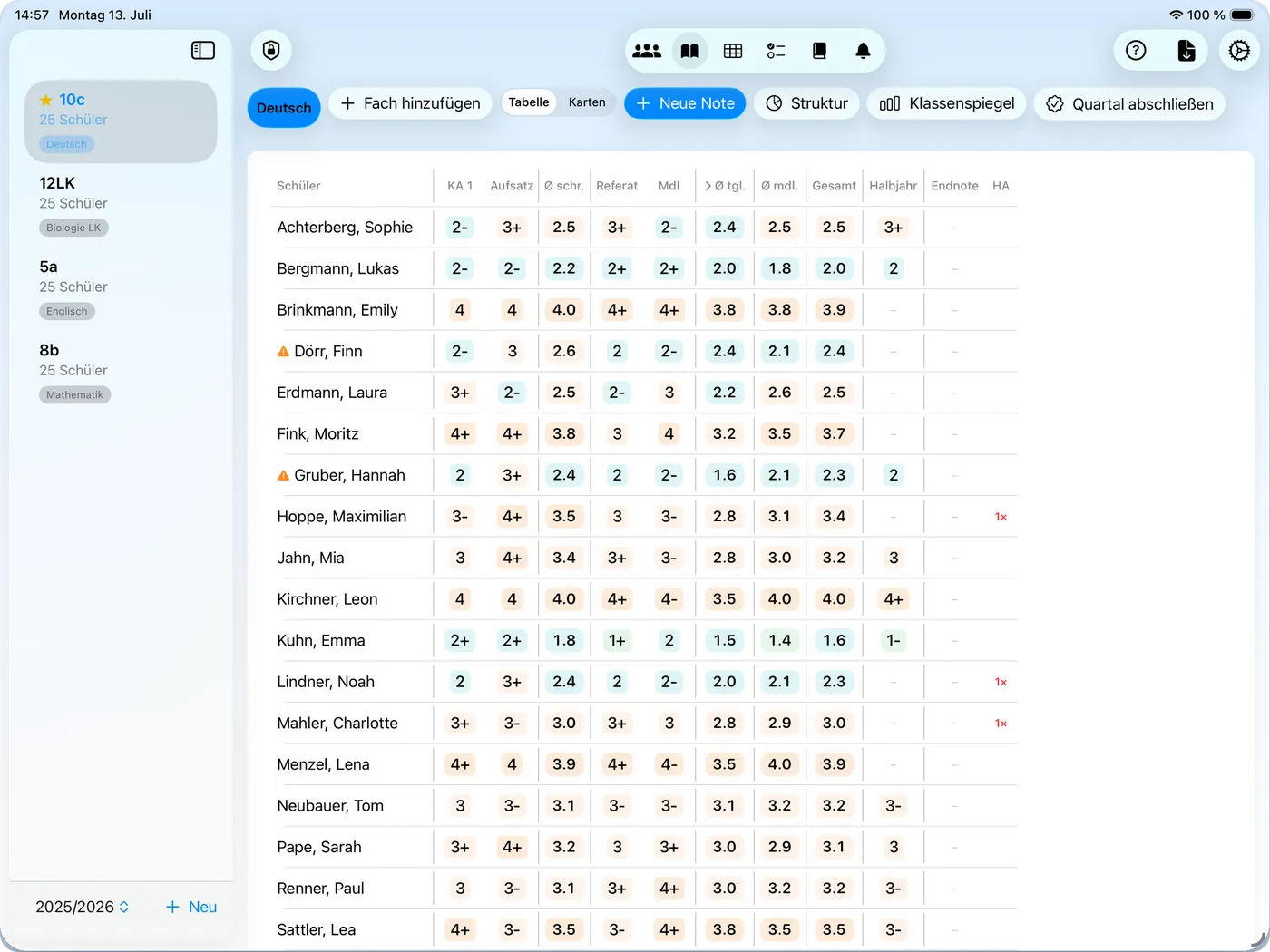Select the Deutsch subject tab
1270x952 pixels.
point(284,108)
